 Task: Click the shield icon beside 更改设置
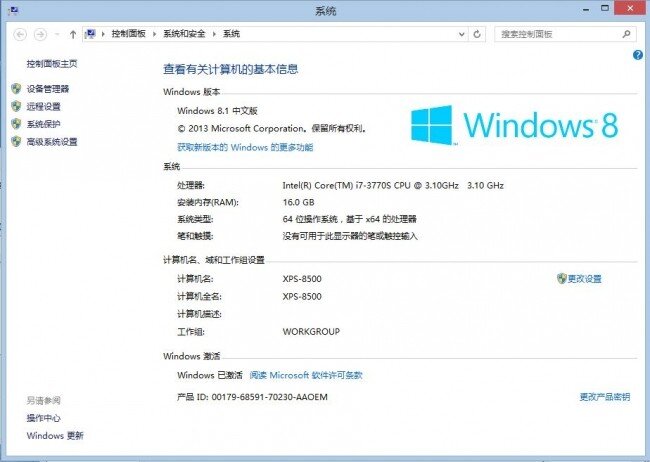point(562,279)
